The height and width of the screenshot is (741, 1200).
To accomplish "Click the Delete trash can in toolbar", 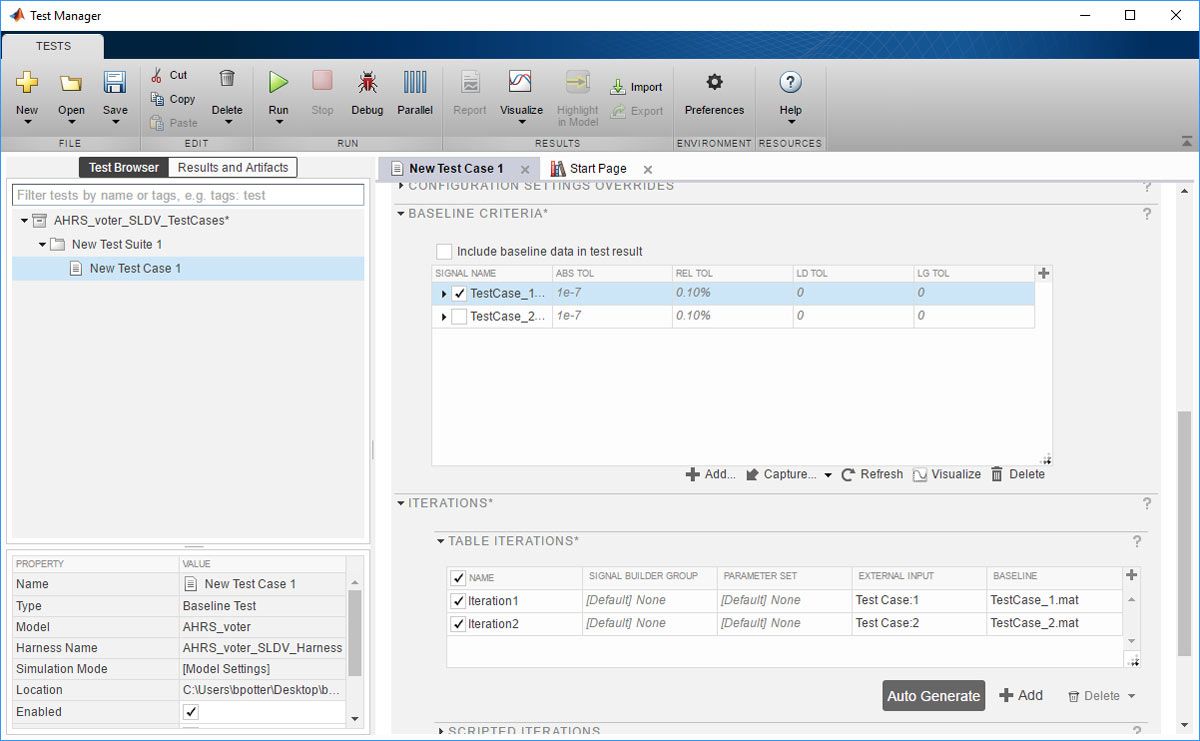I will 227,79.
